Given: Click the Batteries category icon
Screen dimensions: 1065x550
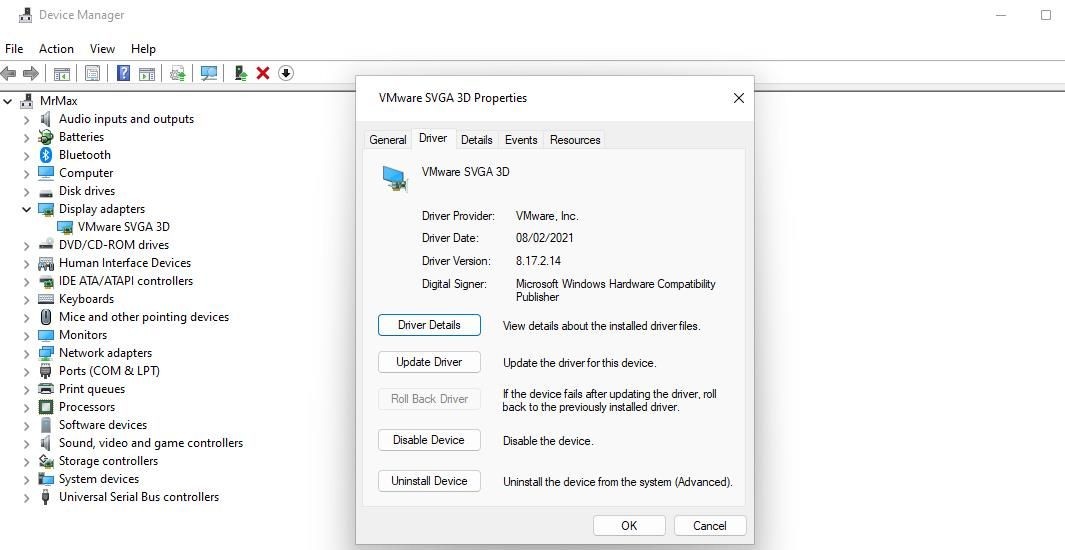Looking at the screenshot, I should (46, 137).
